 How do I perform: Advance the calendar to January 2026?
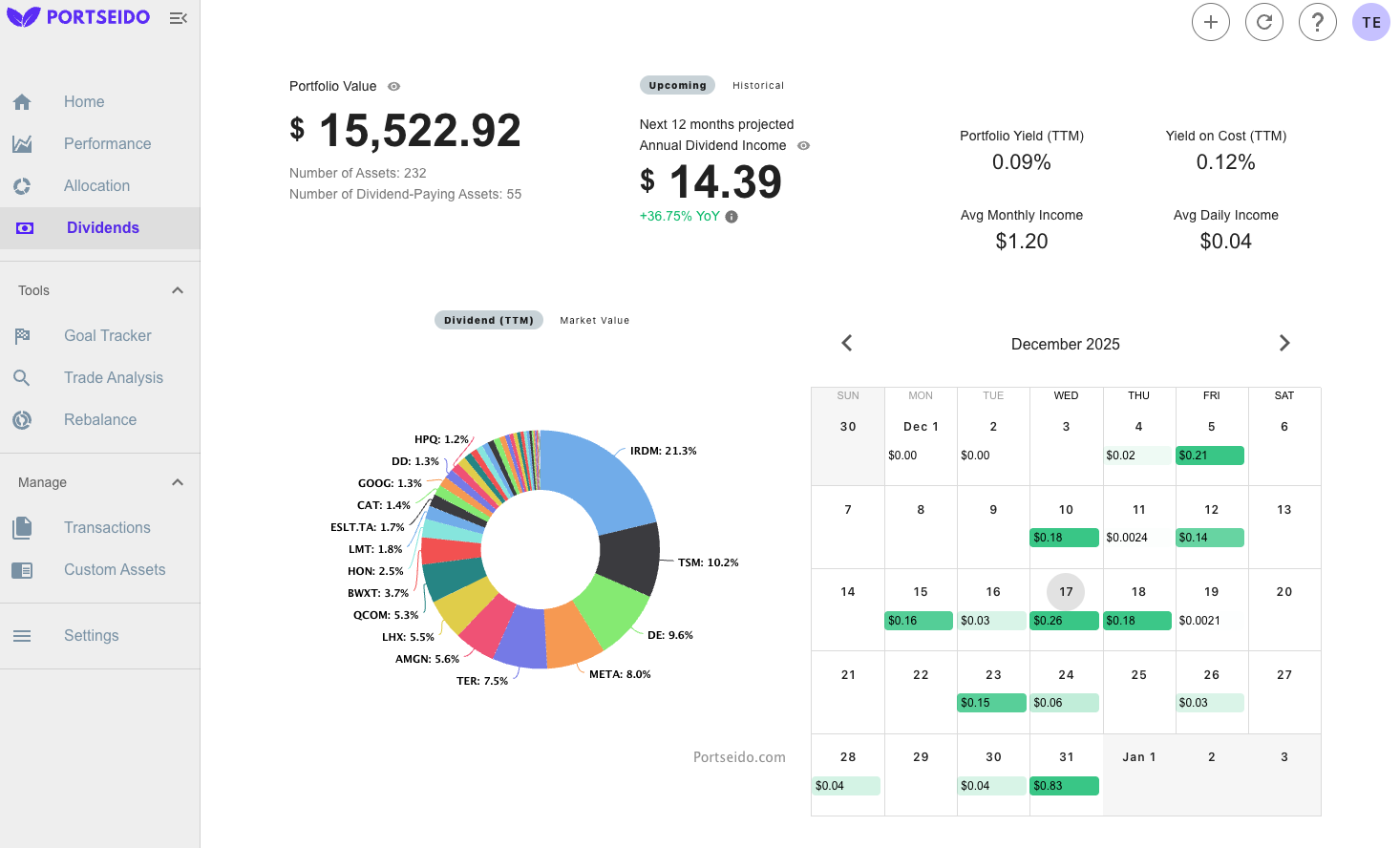tap(1284, 343)
